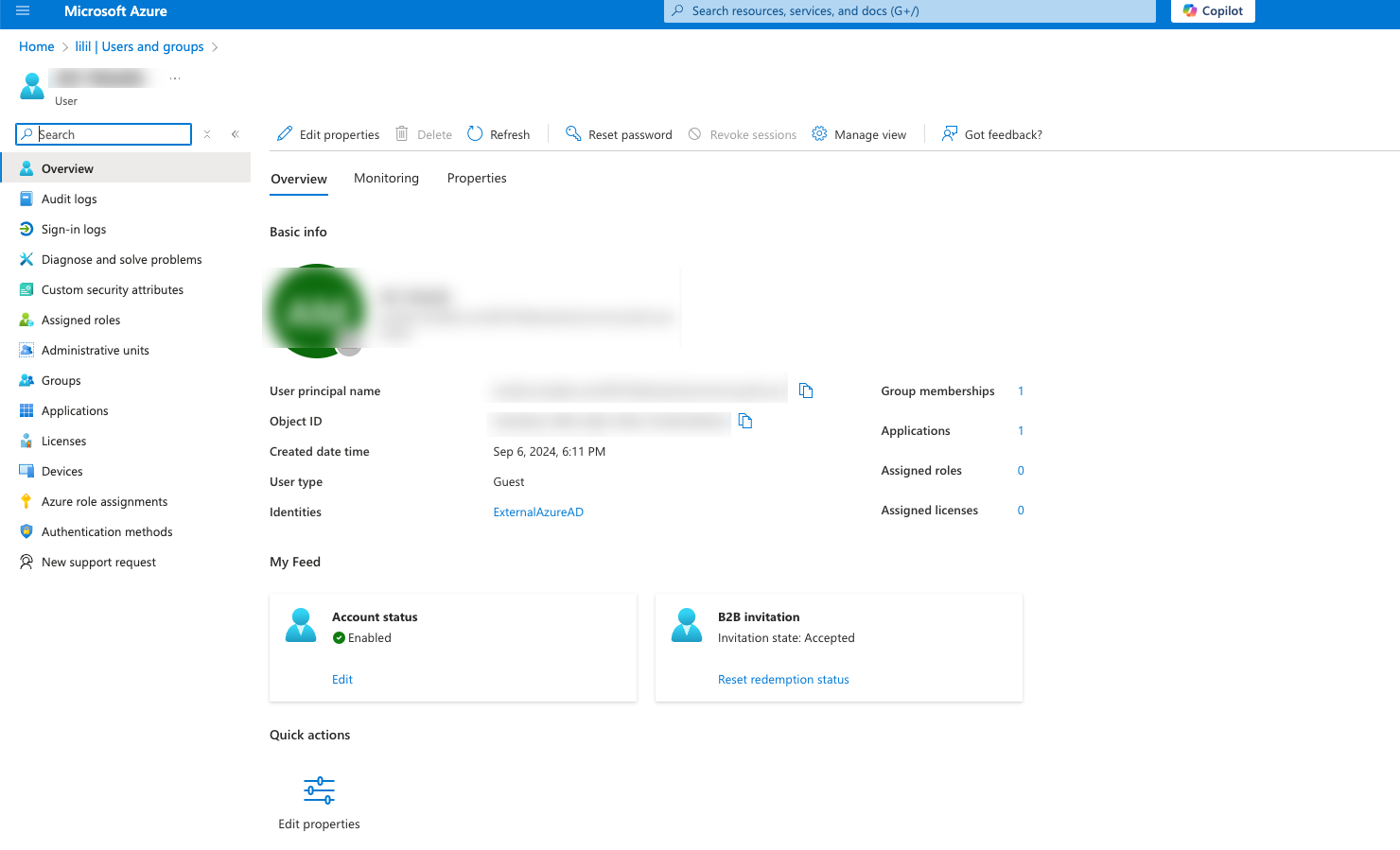Viewport: 1400px width, 850px height.
Task: Open Copilot from the header
Action: pos(1213,11)
